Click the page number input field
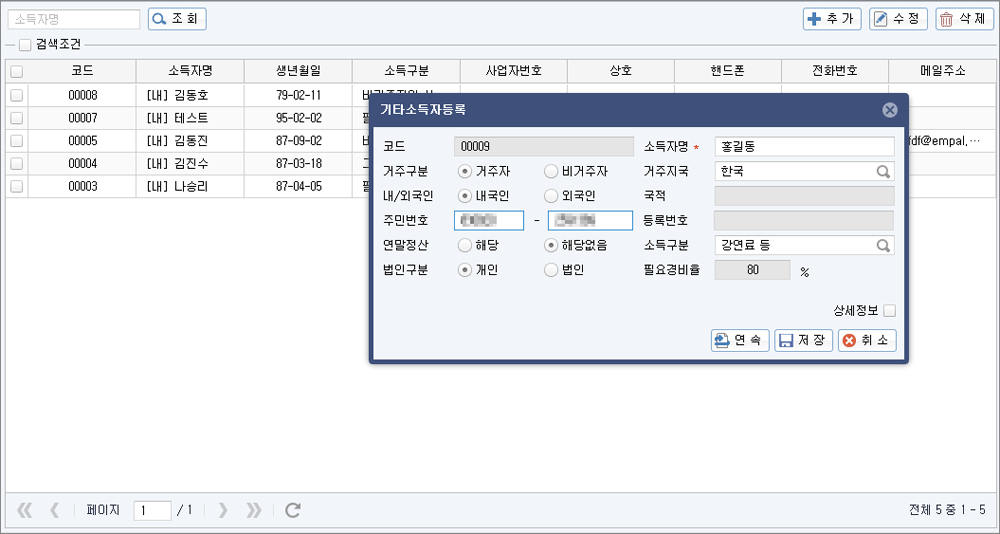The height and width of the screenshot is (534, 1000). pyautogui.click(x=152, y=510)
